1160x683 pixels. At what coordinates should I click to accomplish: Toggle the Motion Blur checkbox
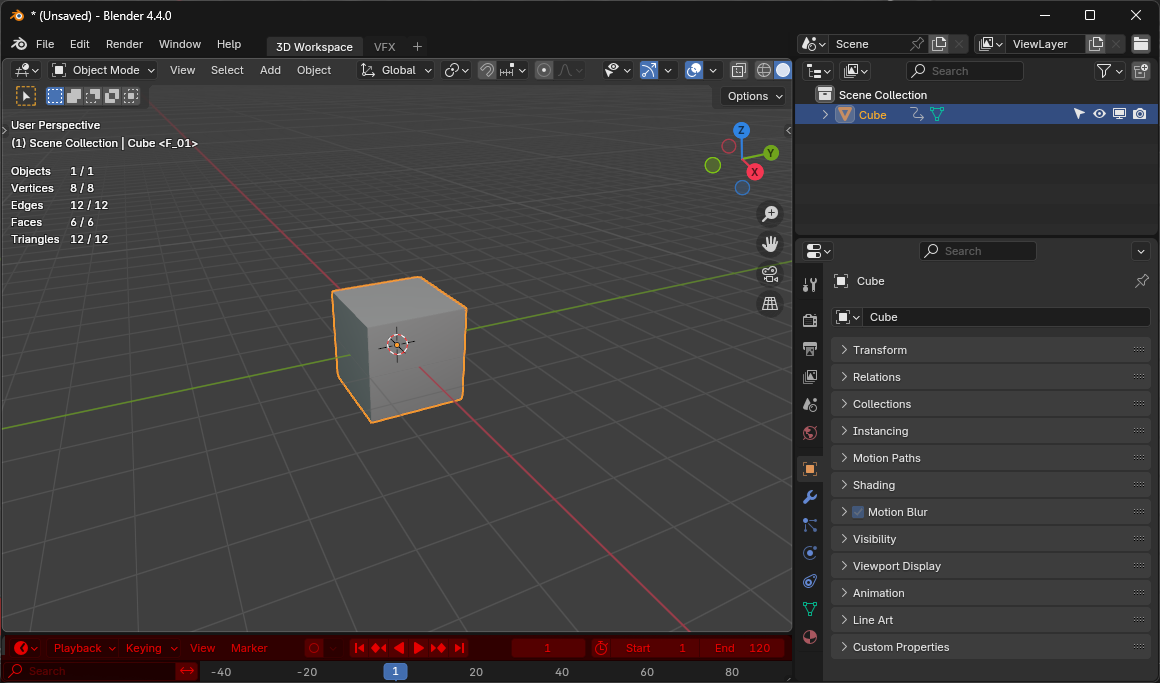pos(858,512)
